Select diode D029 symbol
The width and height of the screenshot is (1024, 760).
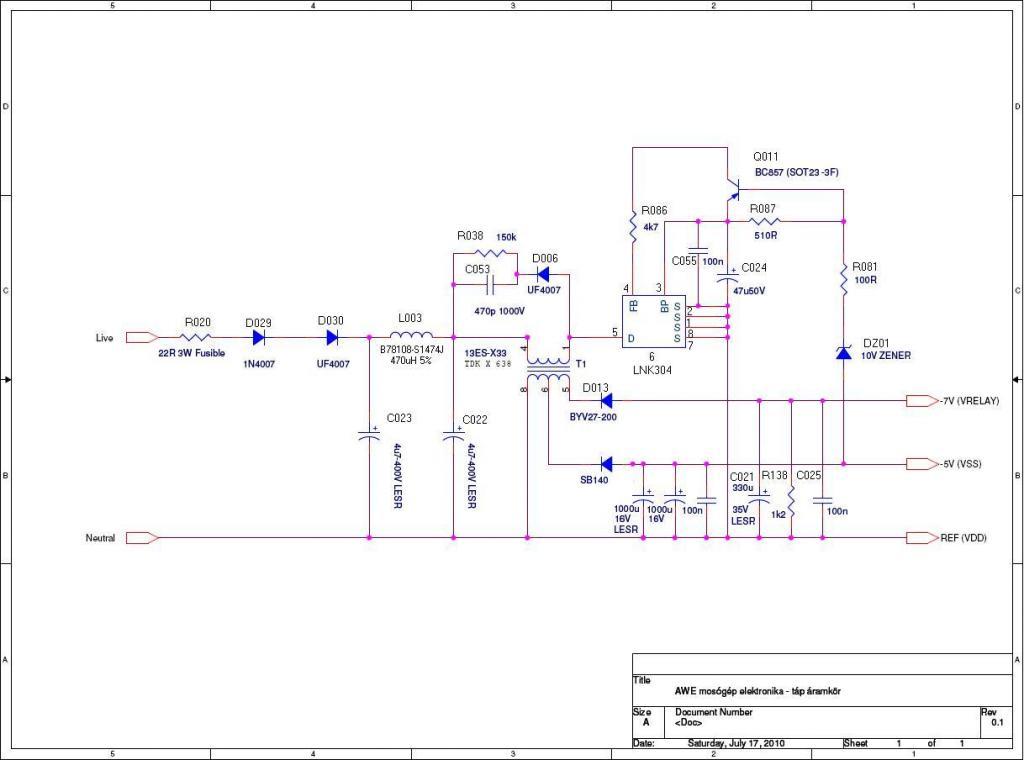[259, 338]
